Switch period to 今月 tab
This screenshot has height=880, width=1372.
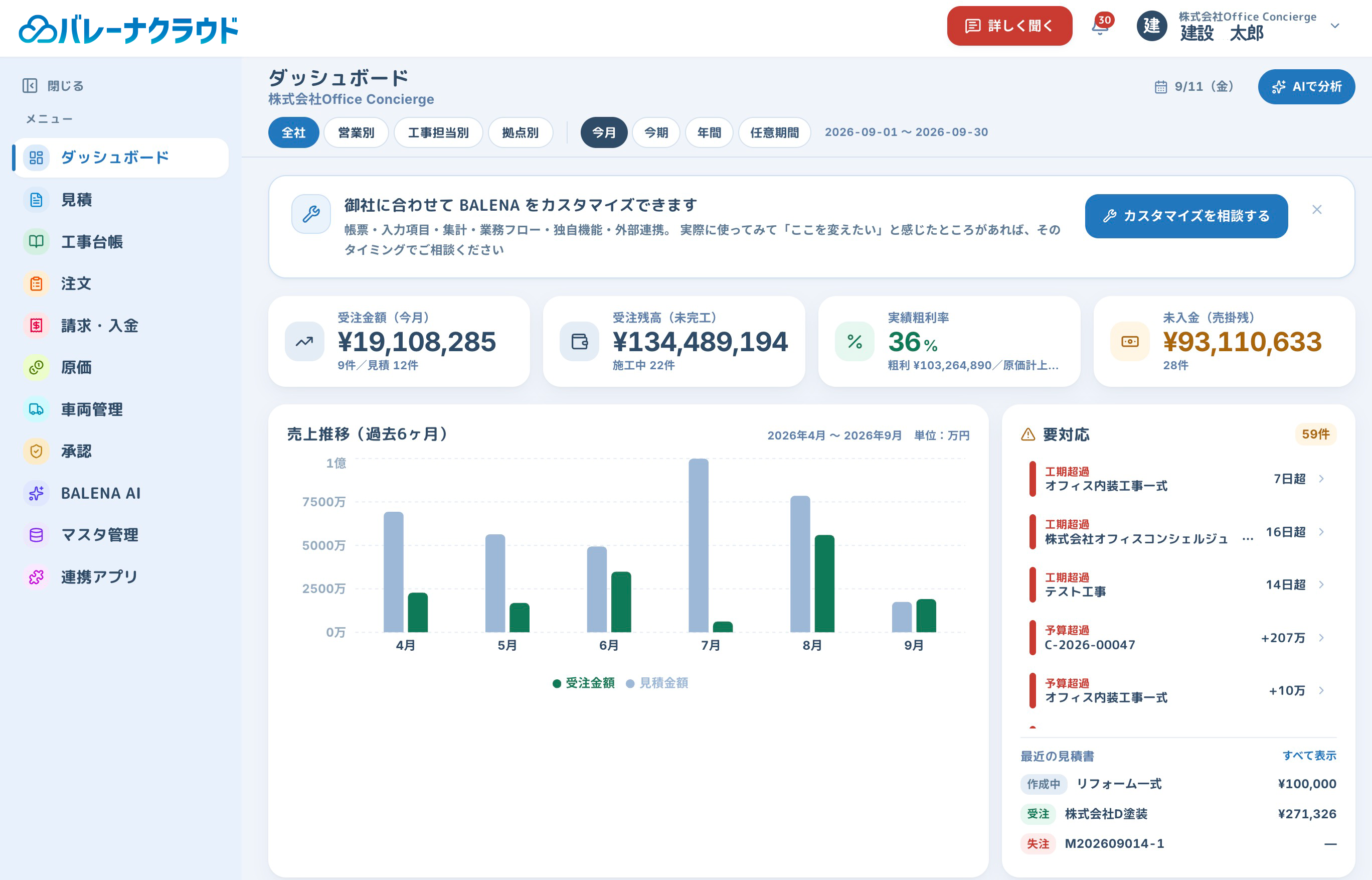click(604, 132)
